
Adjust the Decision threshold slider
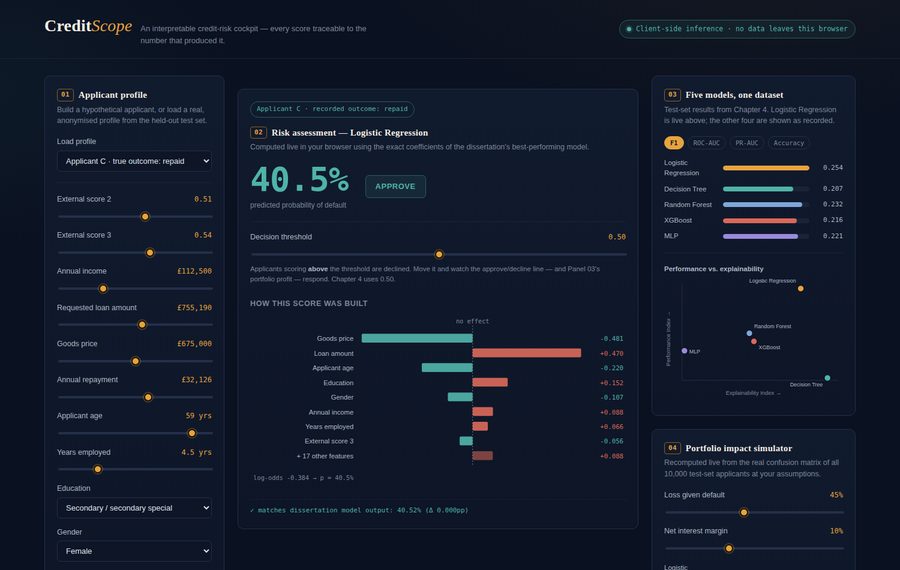tap(439, 254)
